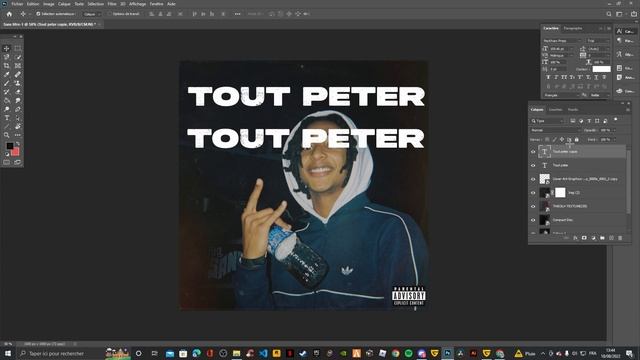Open the Fichier menu

click(17, 4)
